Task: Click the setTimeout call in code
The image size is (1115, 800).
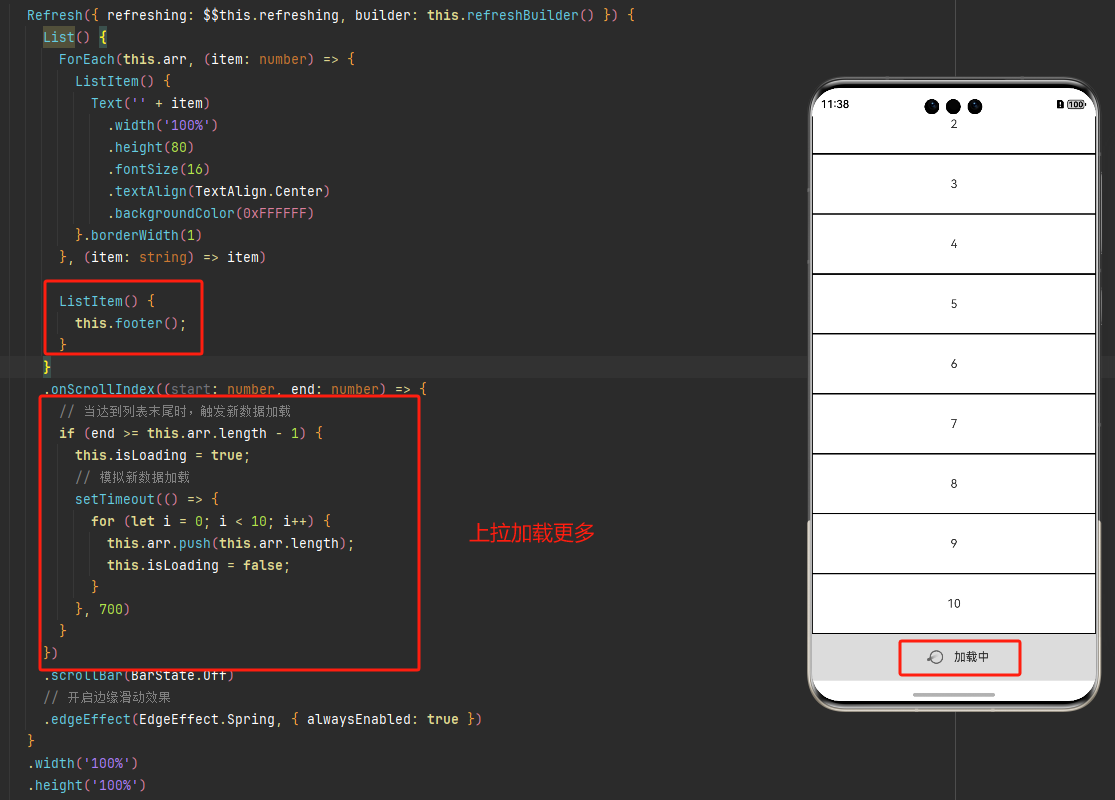Action: [114, 499]
